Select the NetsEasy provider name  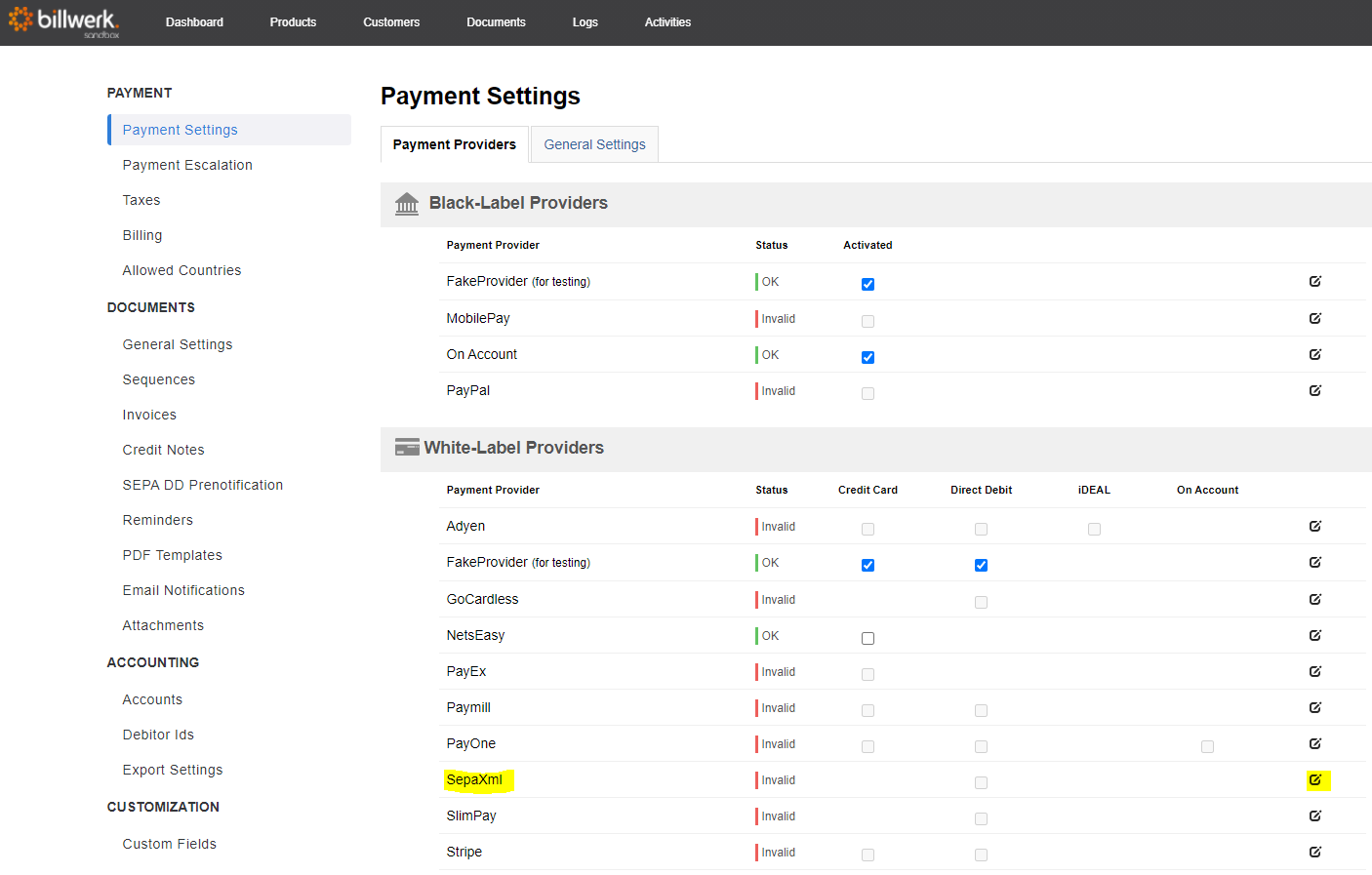coord(475,635)
